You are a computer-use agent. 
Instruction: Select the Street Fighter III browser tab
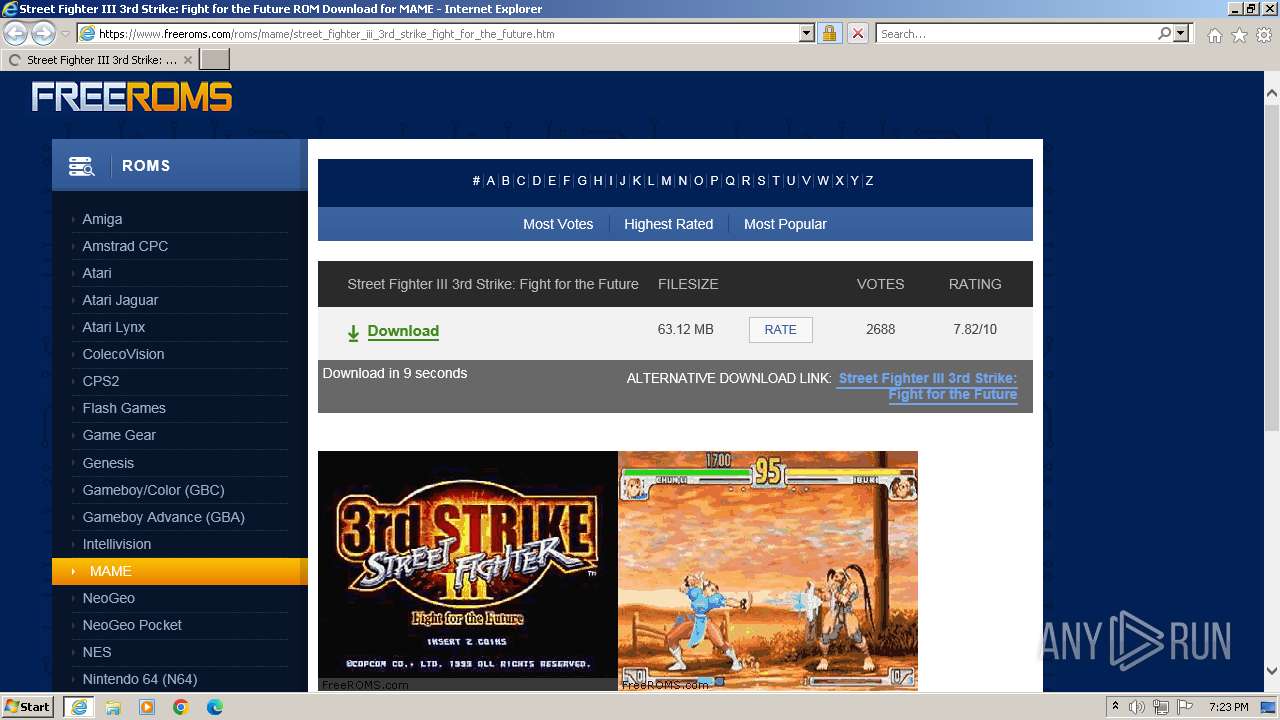click(x=100, y=60)
